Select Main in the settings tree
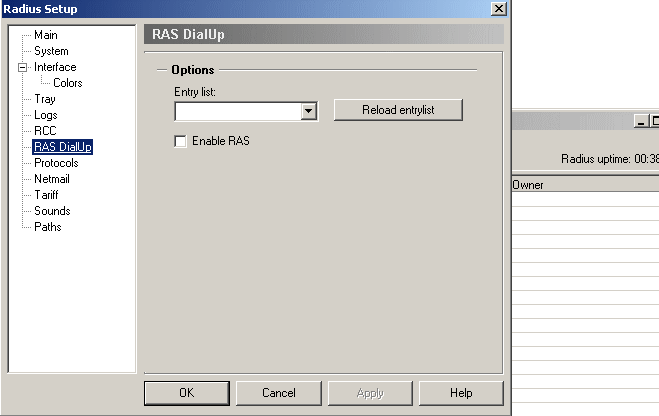 point(46,35)
